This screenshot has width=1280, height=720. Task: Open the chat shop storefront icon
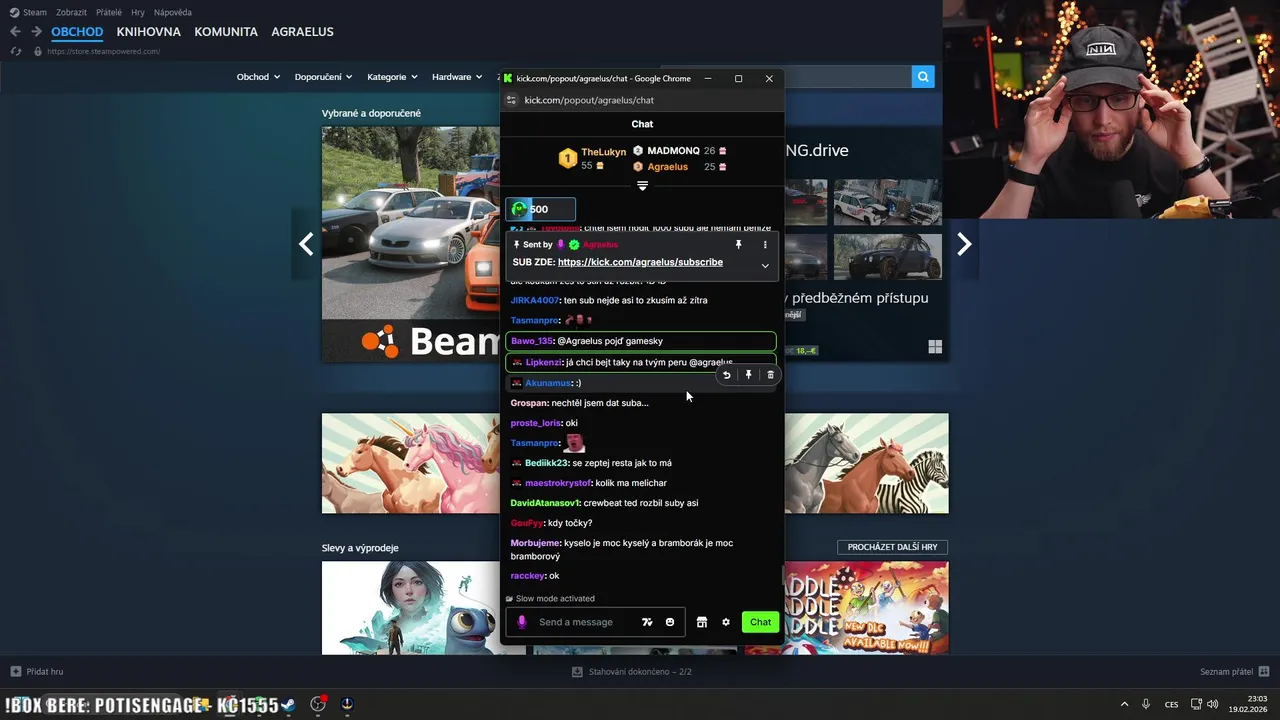702,622
